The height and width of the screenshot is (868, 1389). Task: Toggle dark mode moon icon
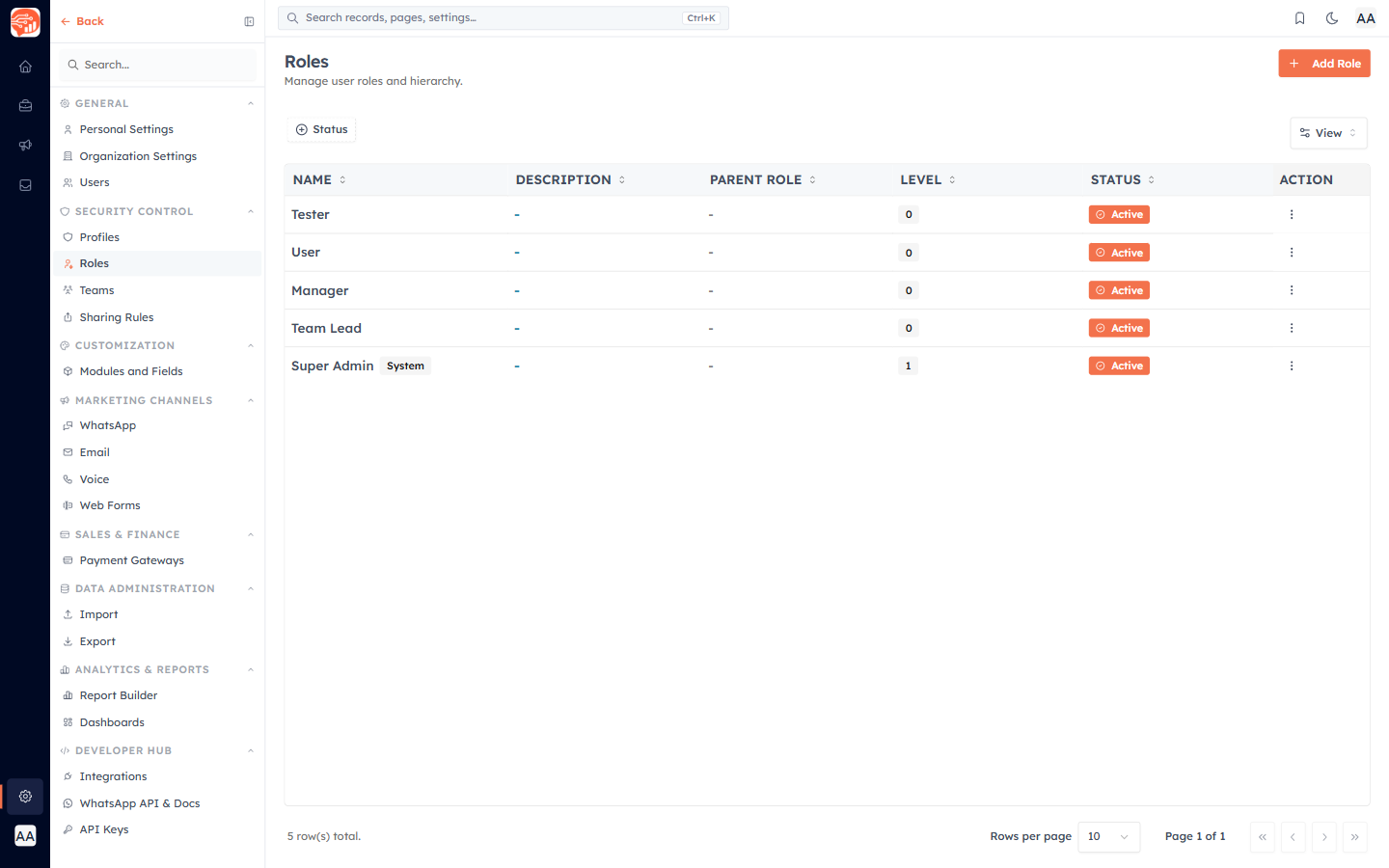pyautogui.click(x=1332, y=18)
